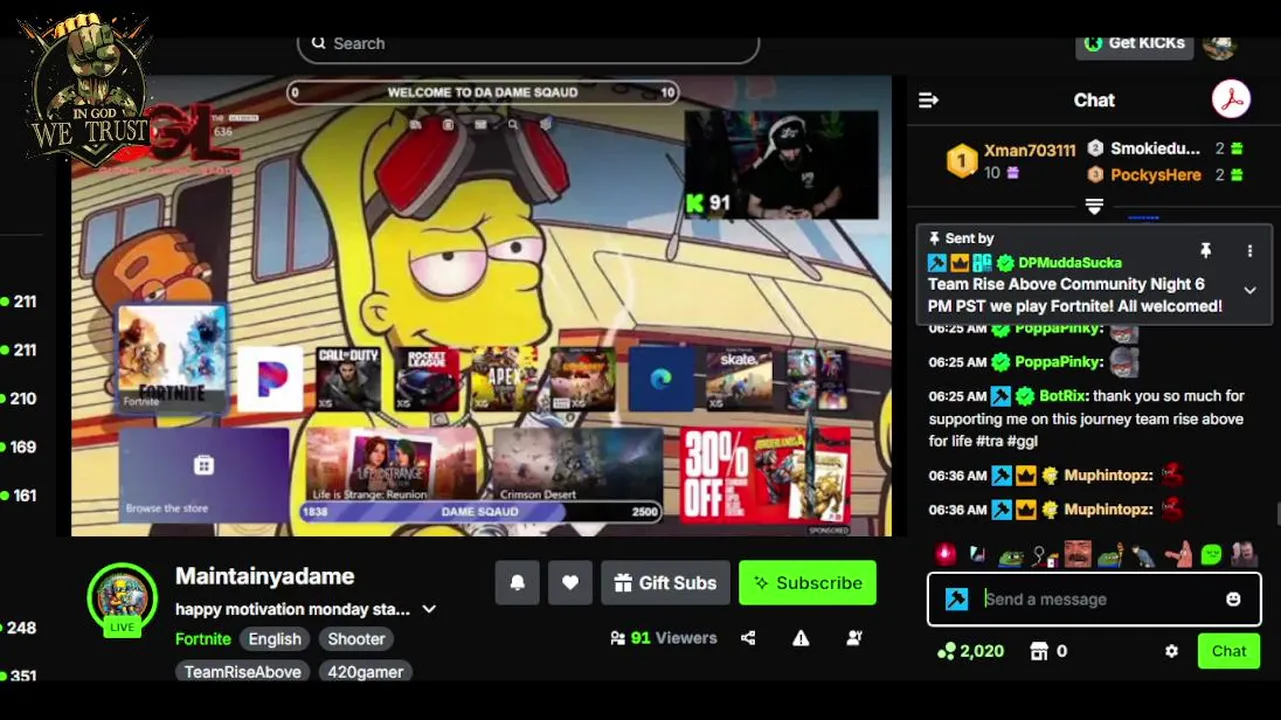Select the skate. tile in stream
Image resolution: width=1281 pixels, height=720 pixels.
point(739,379)
